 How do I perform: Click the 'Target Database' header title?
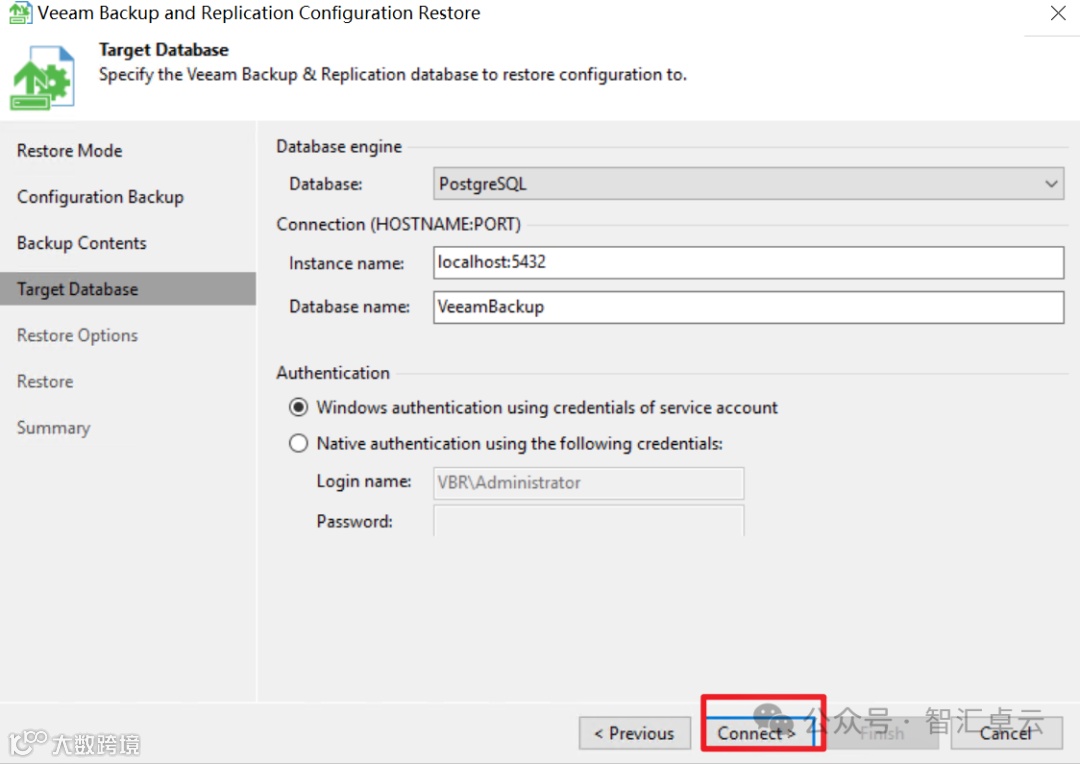[x=163, y=50]
